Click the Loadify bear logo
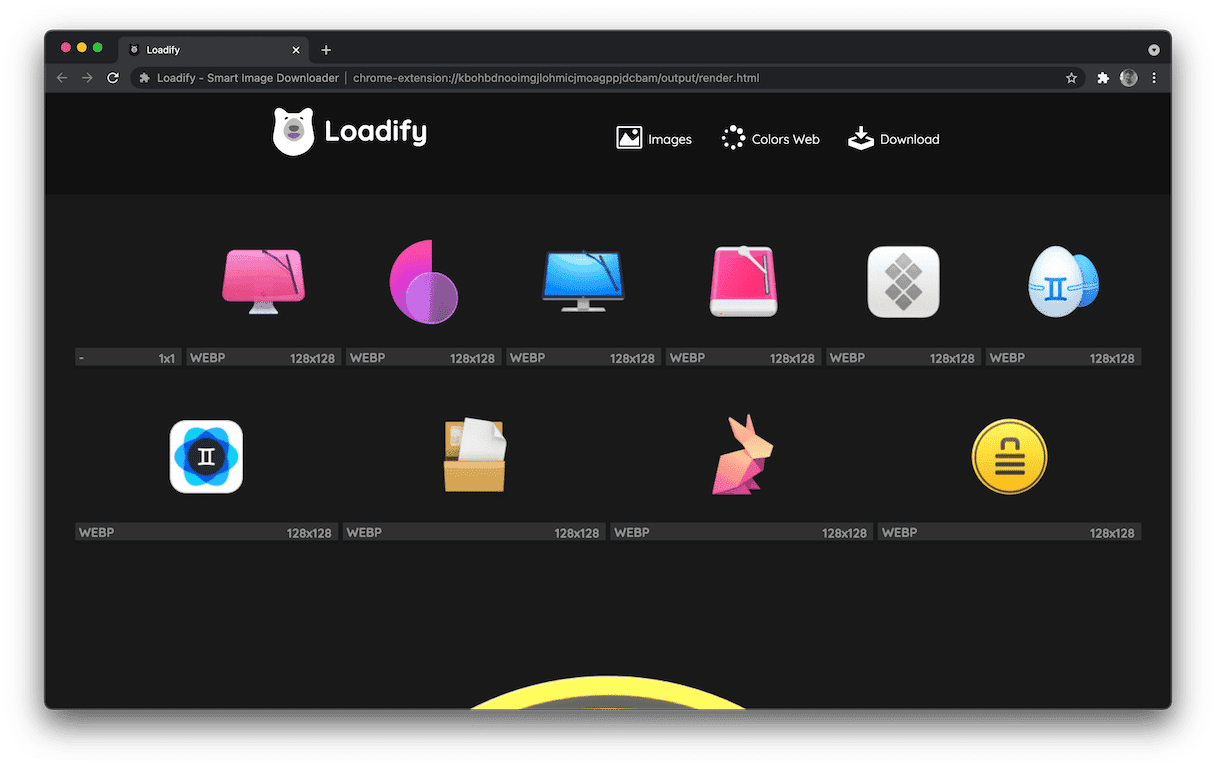Screen dimensions: 1216x768 click(x=294, y=132)
